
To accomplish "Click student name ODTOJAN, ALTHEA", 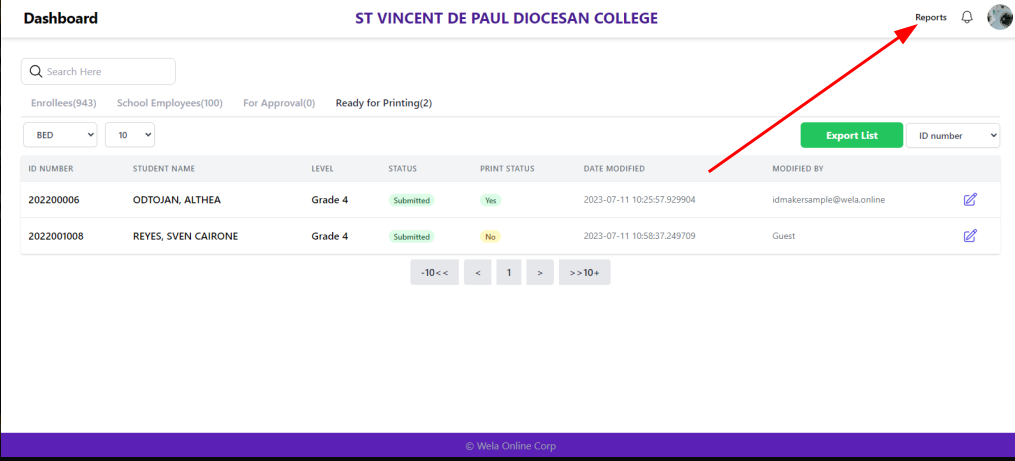I will [x=177, y=200].
